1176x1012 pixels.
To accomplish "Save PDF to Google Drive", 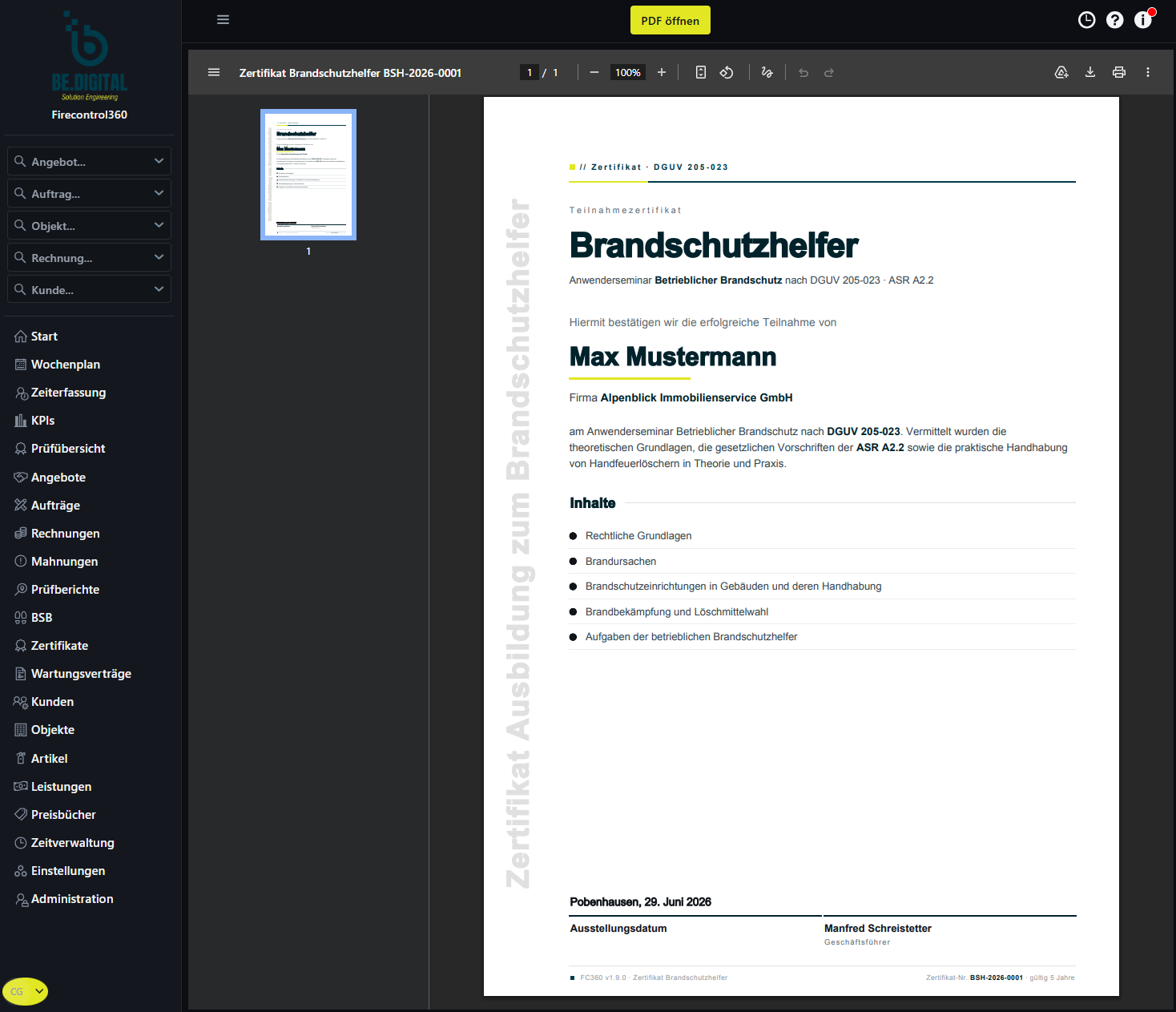I will [1061, 72].
